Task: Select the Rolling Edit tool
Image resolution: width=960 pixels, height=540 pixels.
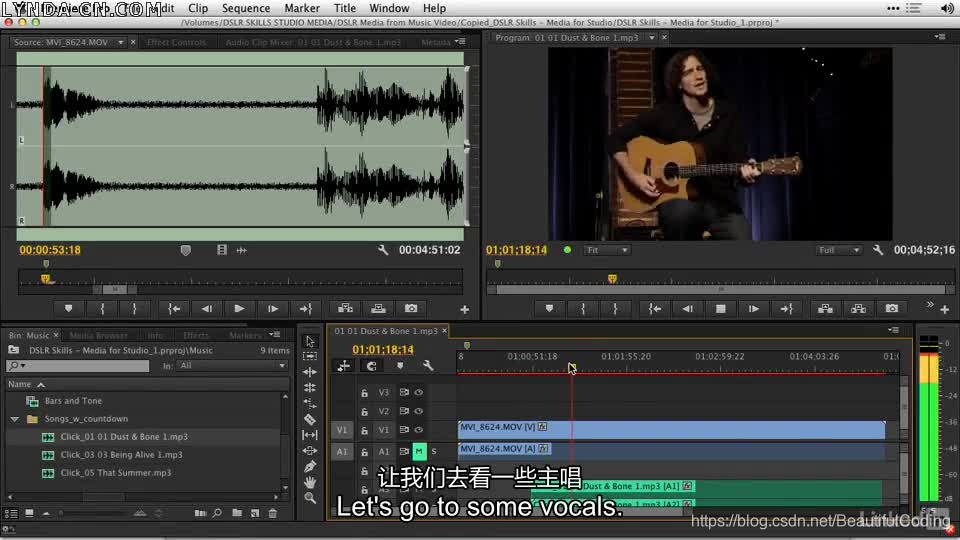Action: click(x=310, y=388)
